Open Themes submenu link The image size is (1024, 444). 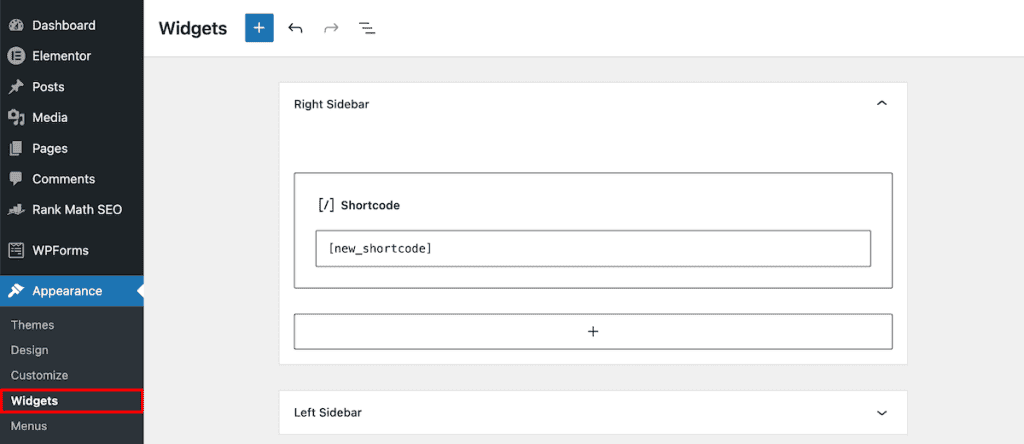[33, 325]
